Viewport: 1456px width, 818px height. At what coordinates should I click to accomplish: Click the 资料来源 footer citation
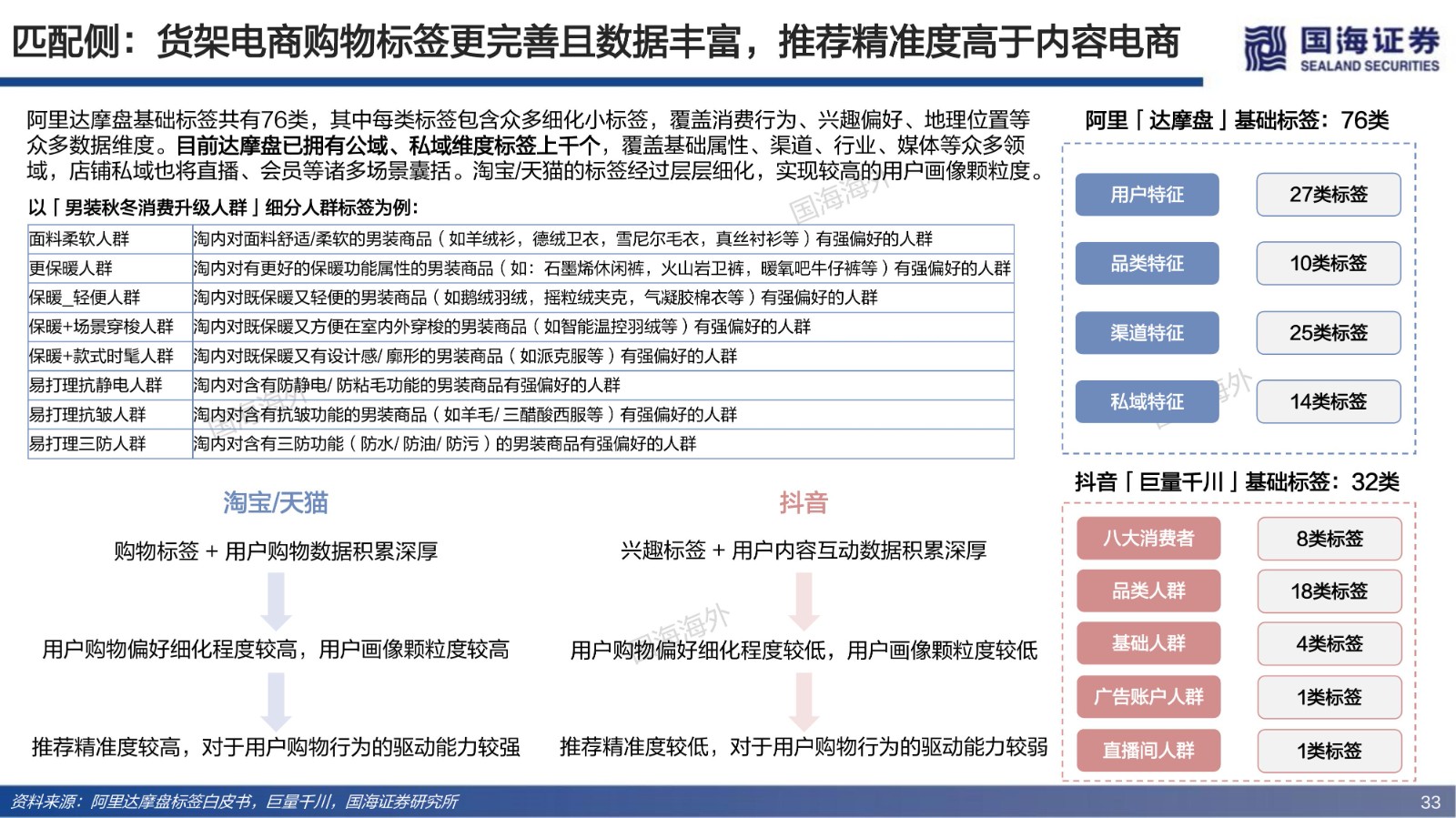pyautogui.click(x=234, y=802)
